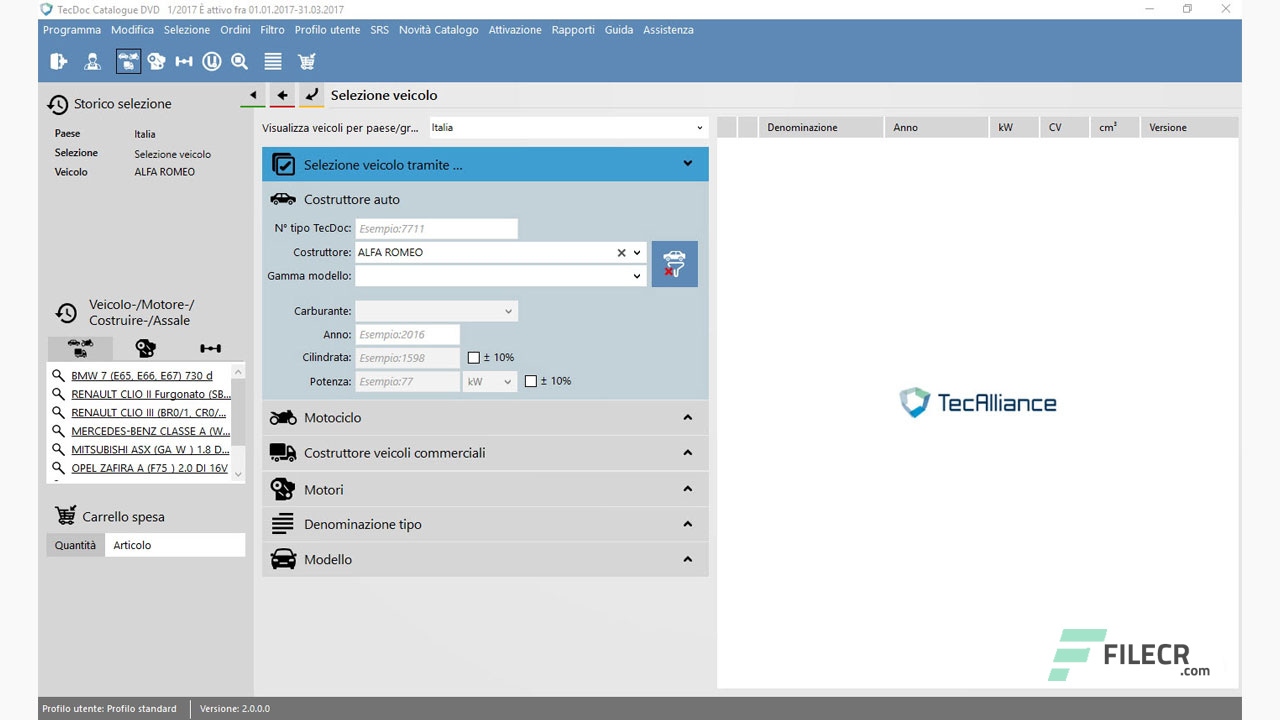Open the shopping cart toolbar icon
1280x720 pixels.
307,62
